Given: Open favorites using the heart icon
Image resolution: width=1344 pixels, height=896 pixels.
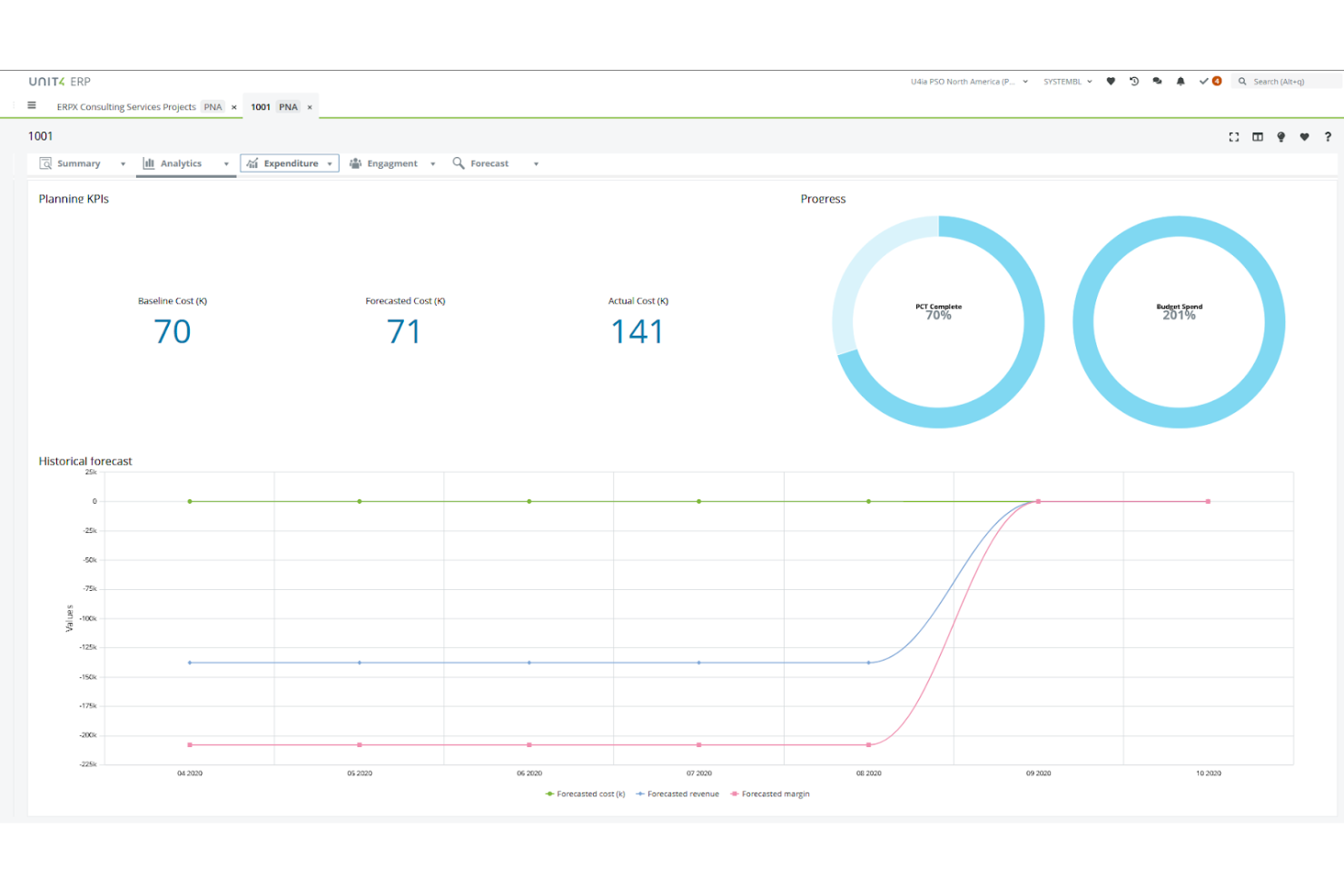Looking at the screenshot, I should coord(1111,81).
